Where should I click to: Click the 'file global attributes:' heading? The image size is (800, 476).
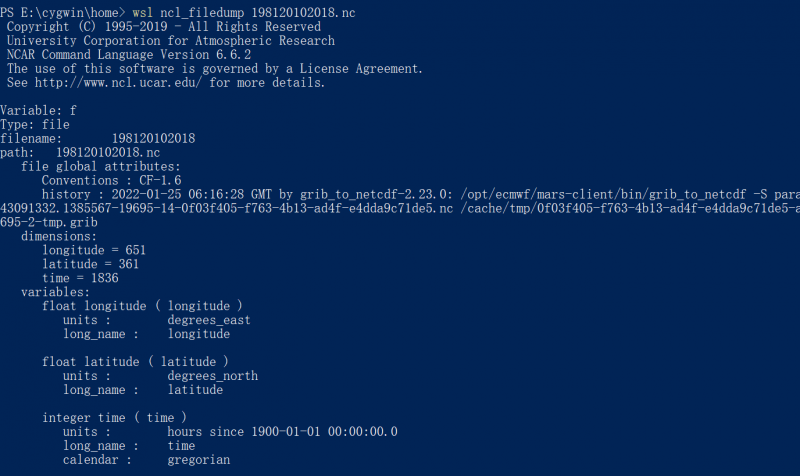pos(100,166)
